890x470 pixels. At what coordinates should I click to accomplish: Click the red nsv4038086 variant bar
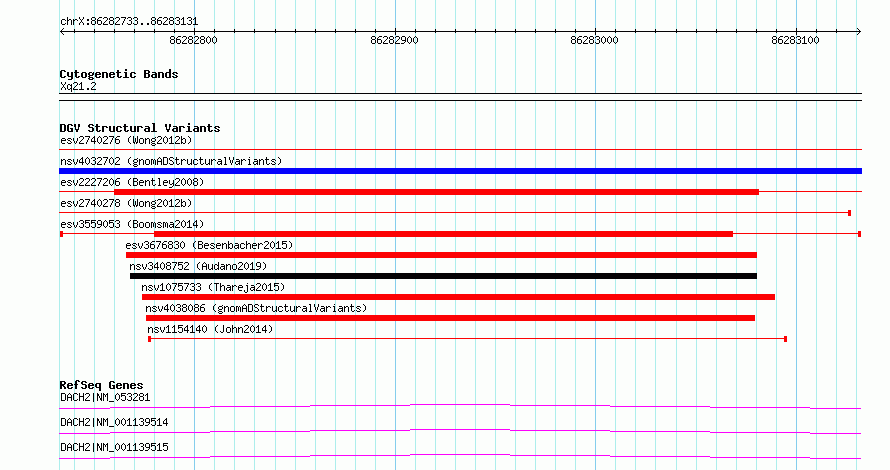[x=450, y=318]
